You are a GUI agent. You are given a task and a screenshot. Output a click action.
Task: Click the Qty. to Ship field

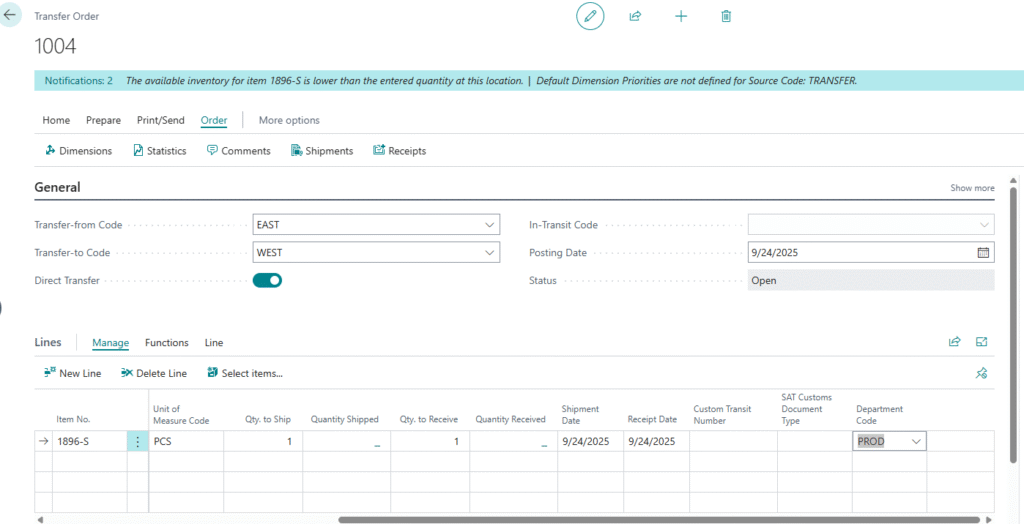[x=260, y=441]
